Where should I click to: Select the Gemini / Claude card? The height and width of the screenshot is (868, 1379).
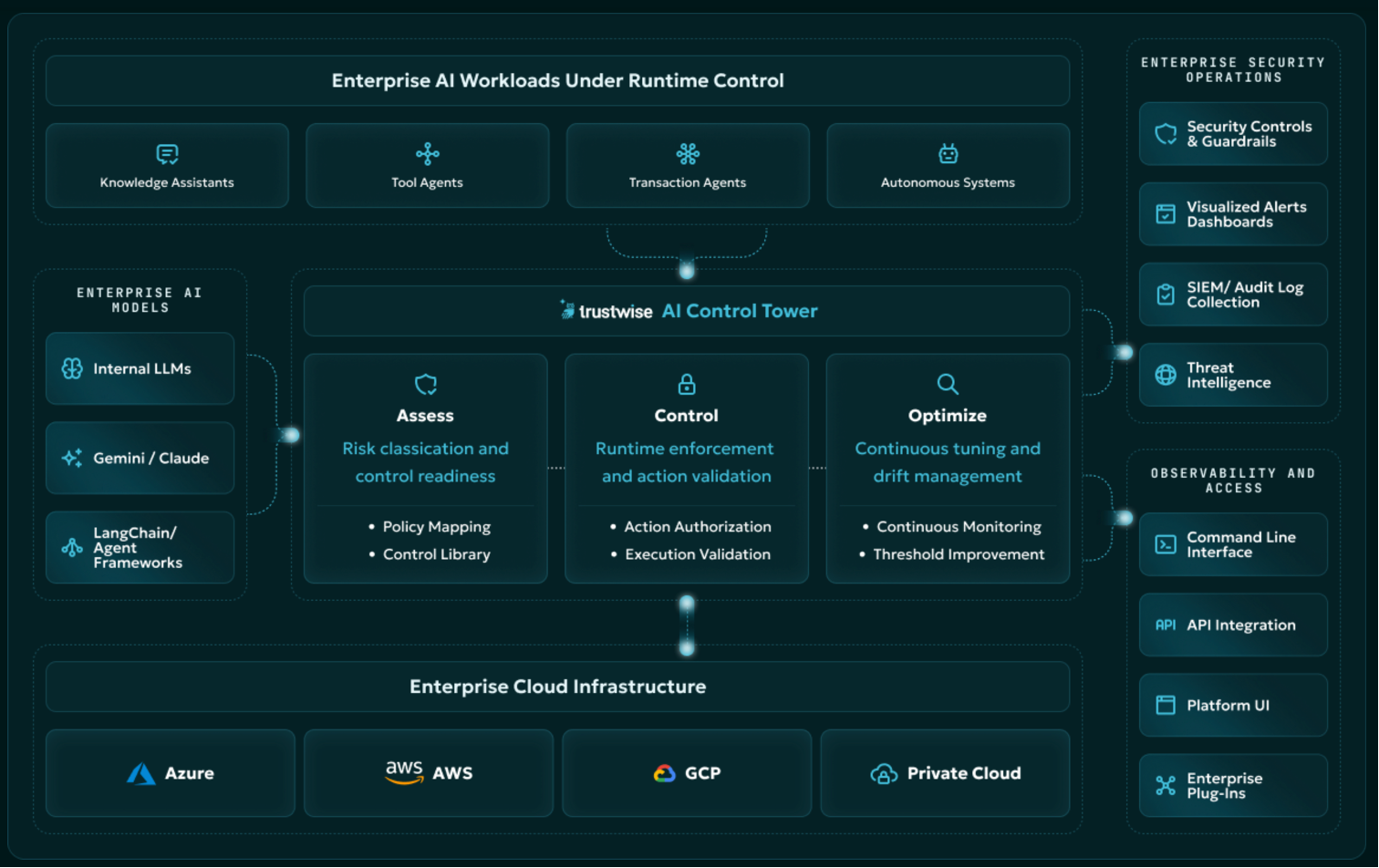pos(140,458)
